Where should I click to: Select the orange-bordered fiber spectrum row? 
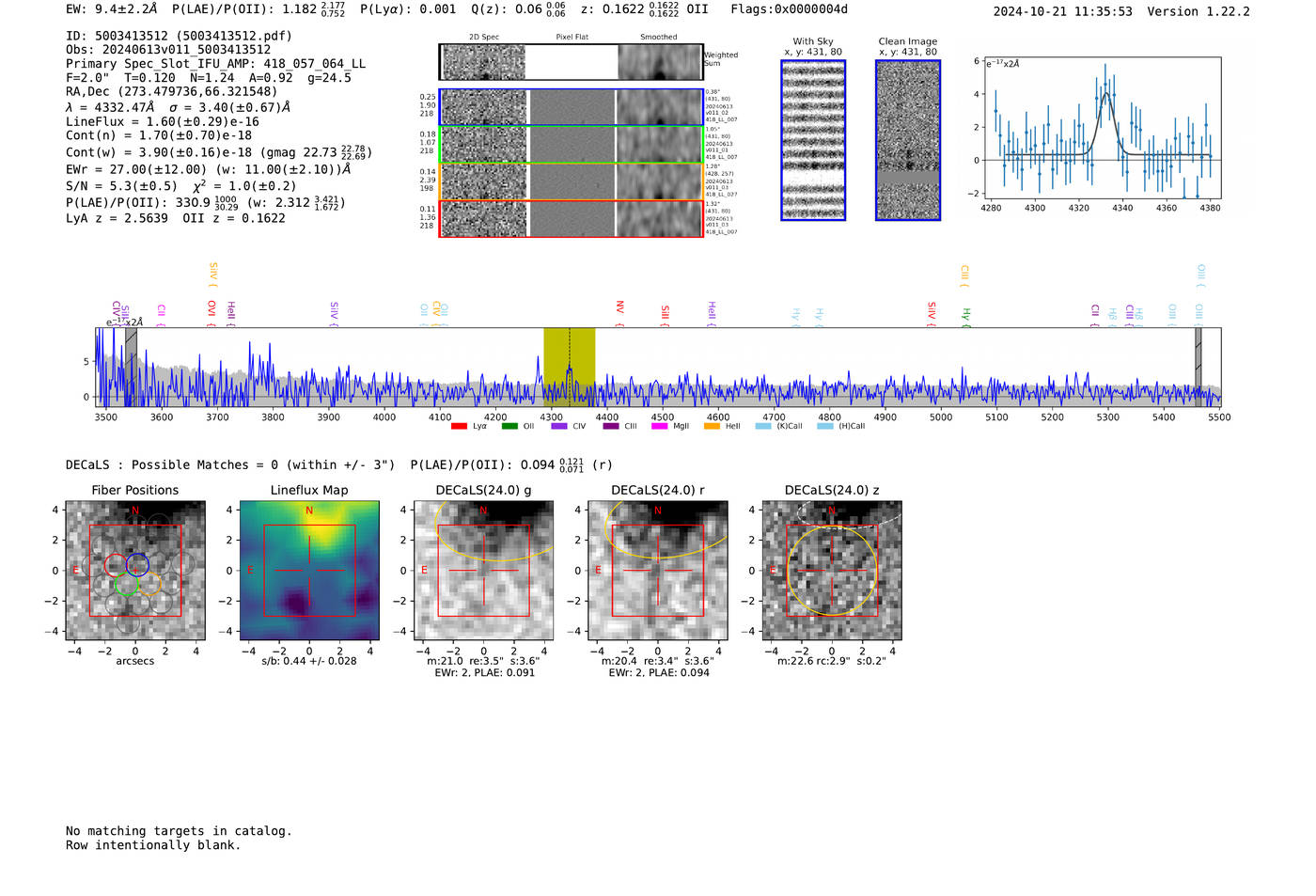click(571, 181)
